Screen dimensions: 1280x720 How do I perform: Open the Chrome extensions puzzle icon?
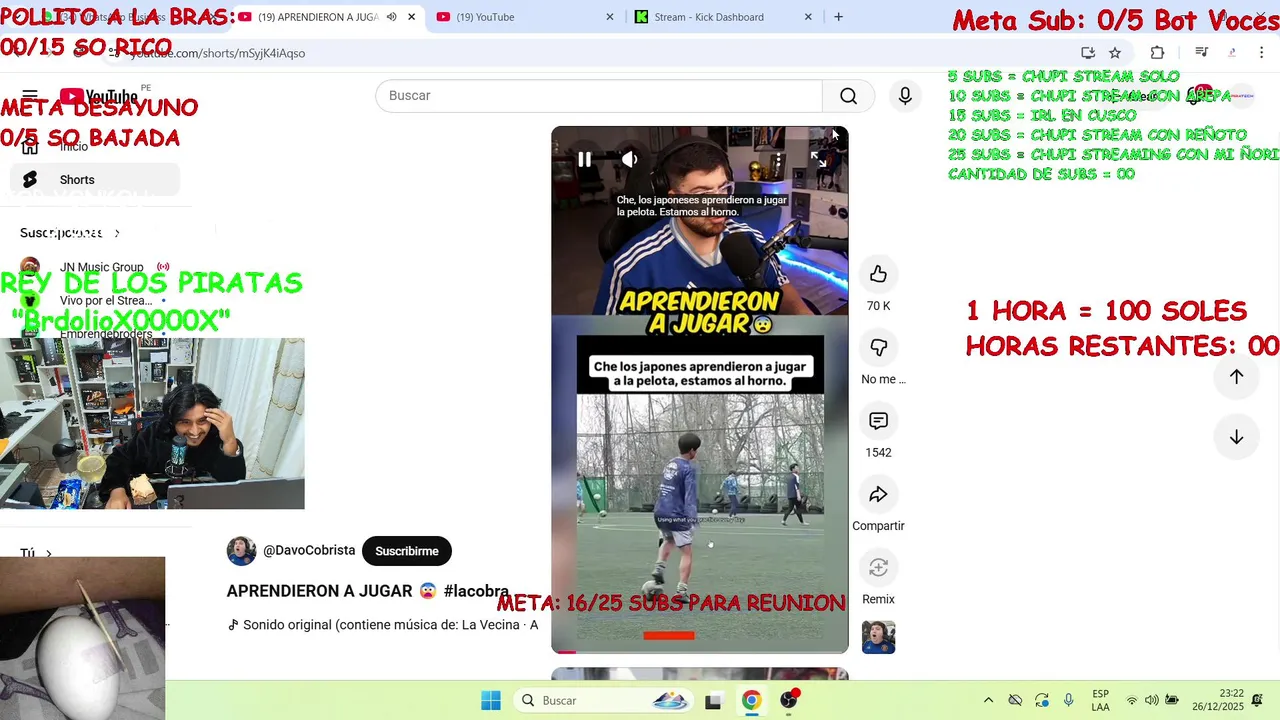[1157, 53]
